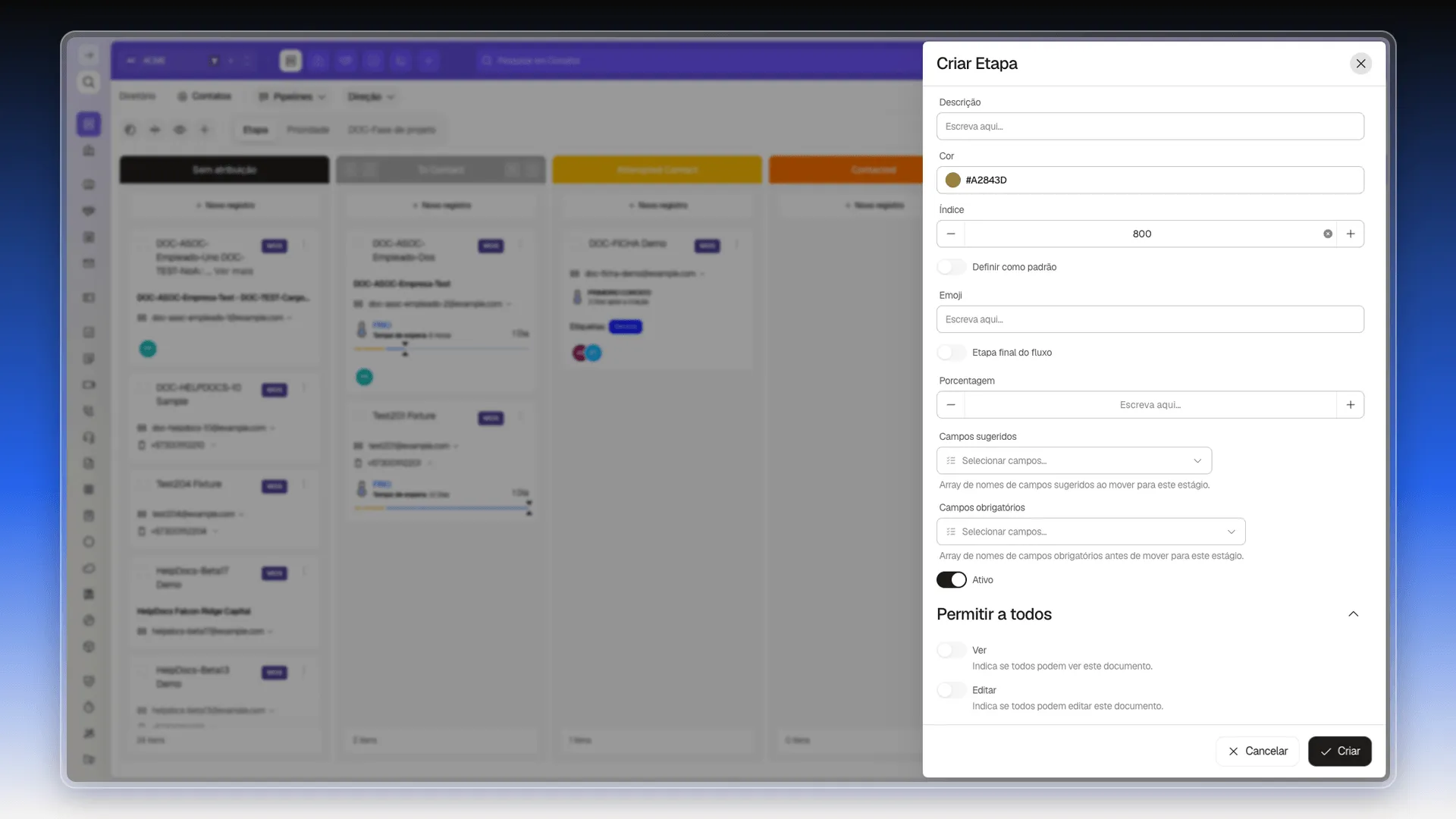Viewport: 1456px width, 819px height.
Task: Enable Definir como padrão toggle
Action: coord(952,267)
